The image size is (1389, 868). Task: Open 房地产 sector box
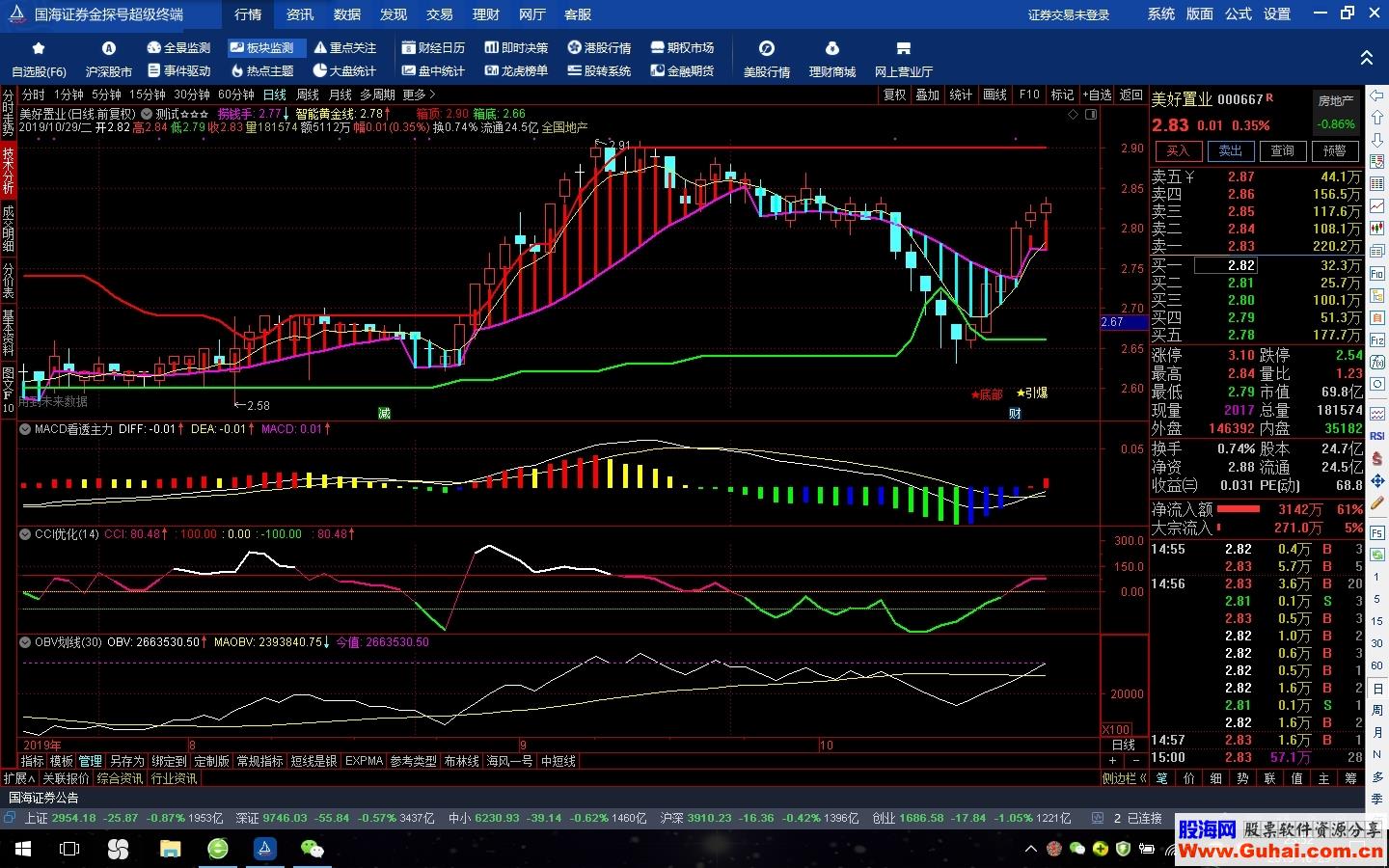(1337, 113)
